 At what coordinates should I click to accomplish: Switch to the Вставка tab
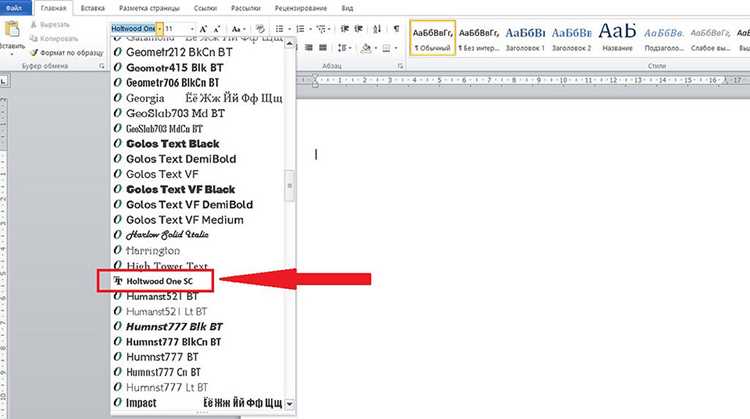(93, 8)
